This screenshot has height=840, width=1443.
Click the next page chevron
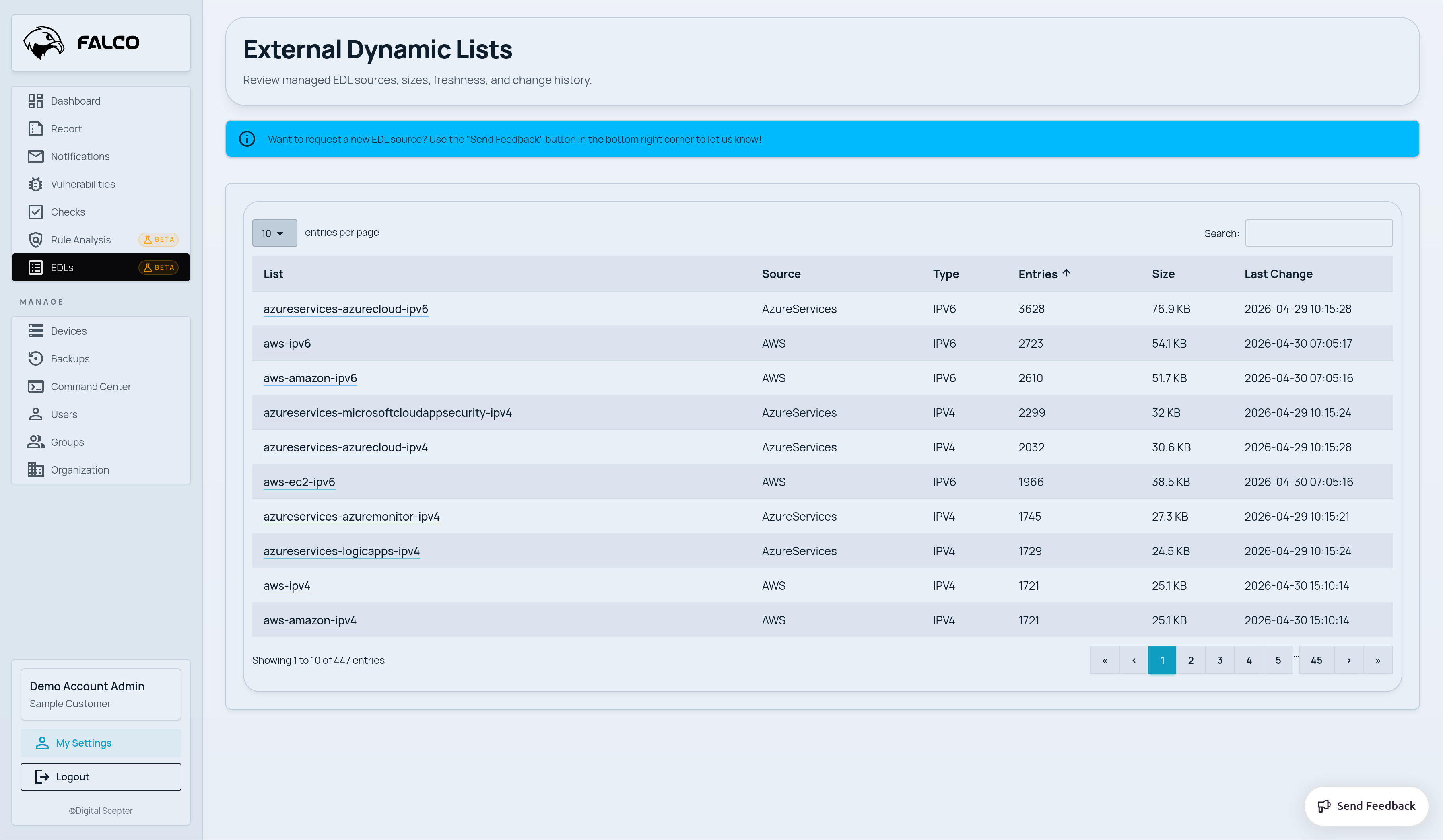click(x=1349, y=660)
